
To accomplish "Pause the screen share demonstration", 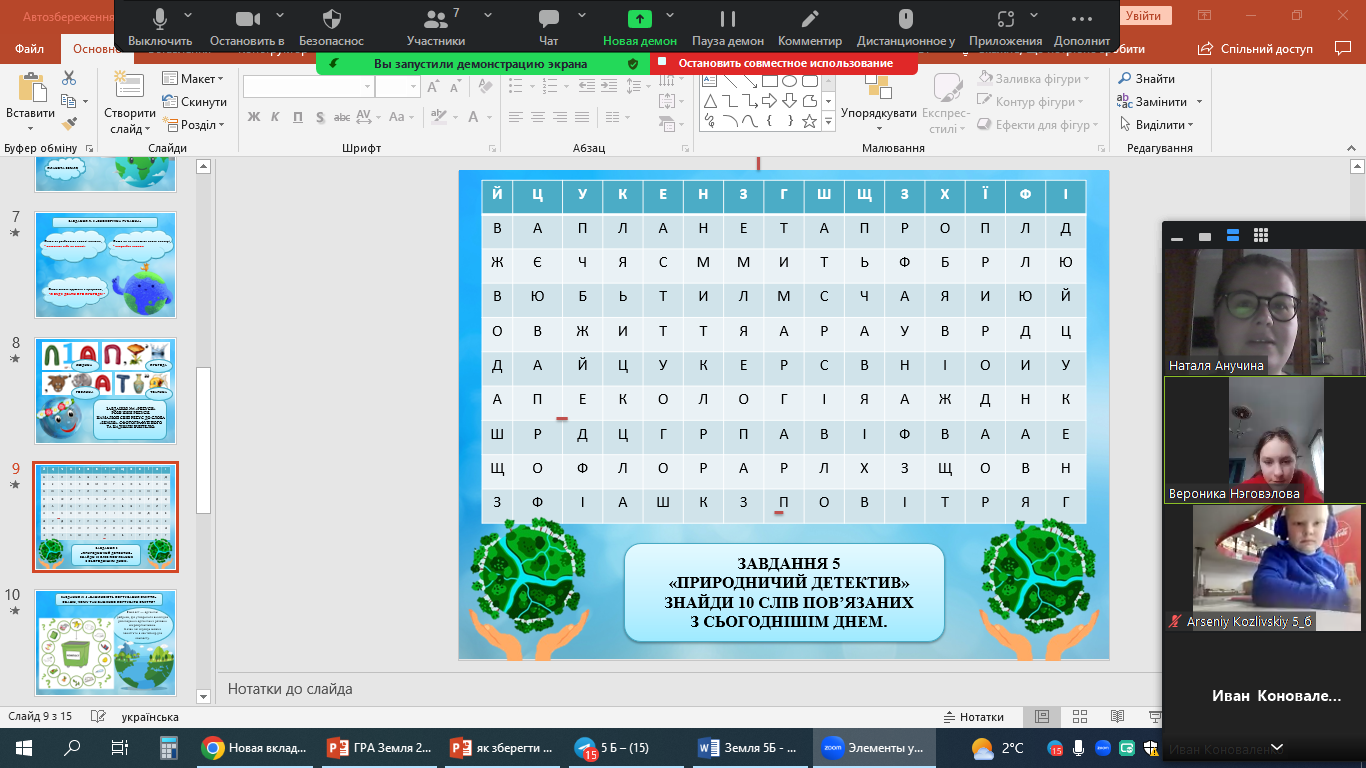I will tap(727, 25).
